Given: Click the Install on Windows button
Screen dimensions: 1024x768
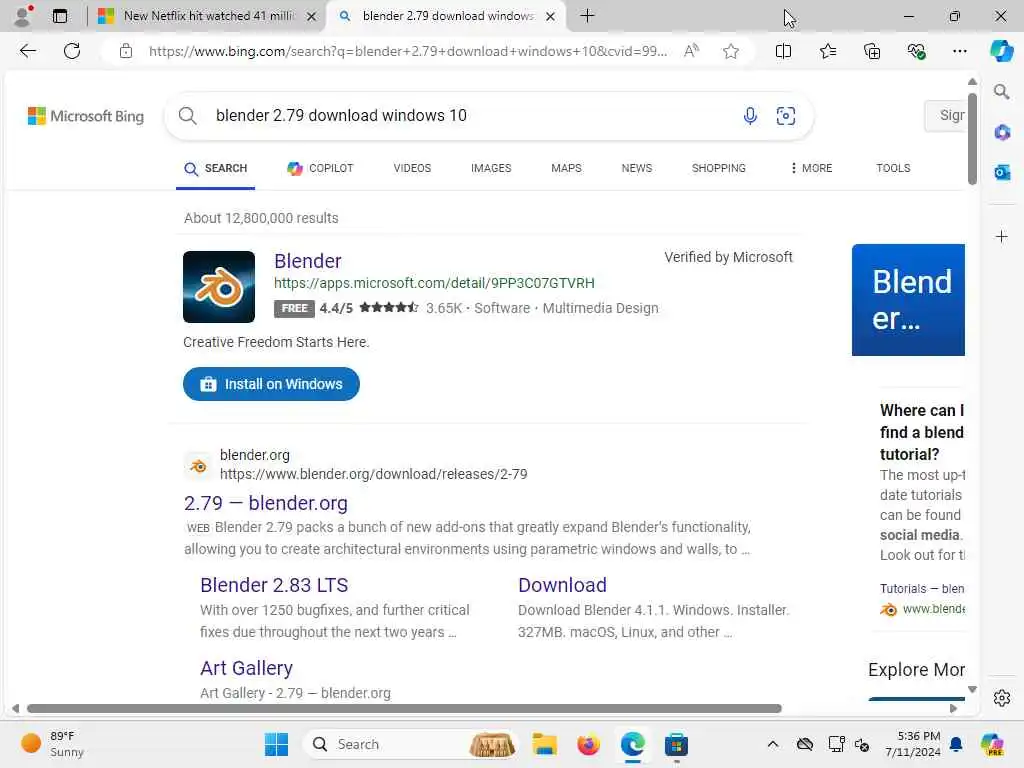Looking at the screenshot, I should click(271, 384).
